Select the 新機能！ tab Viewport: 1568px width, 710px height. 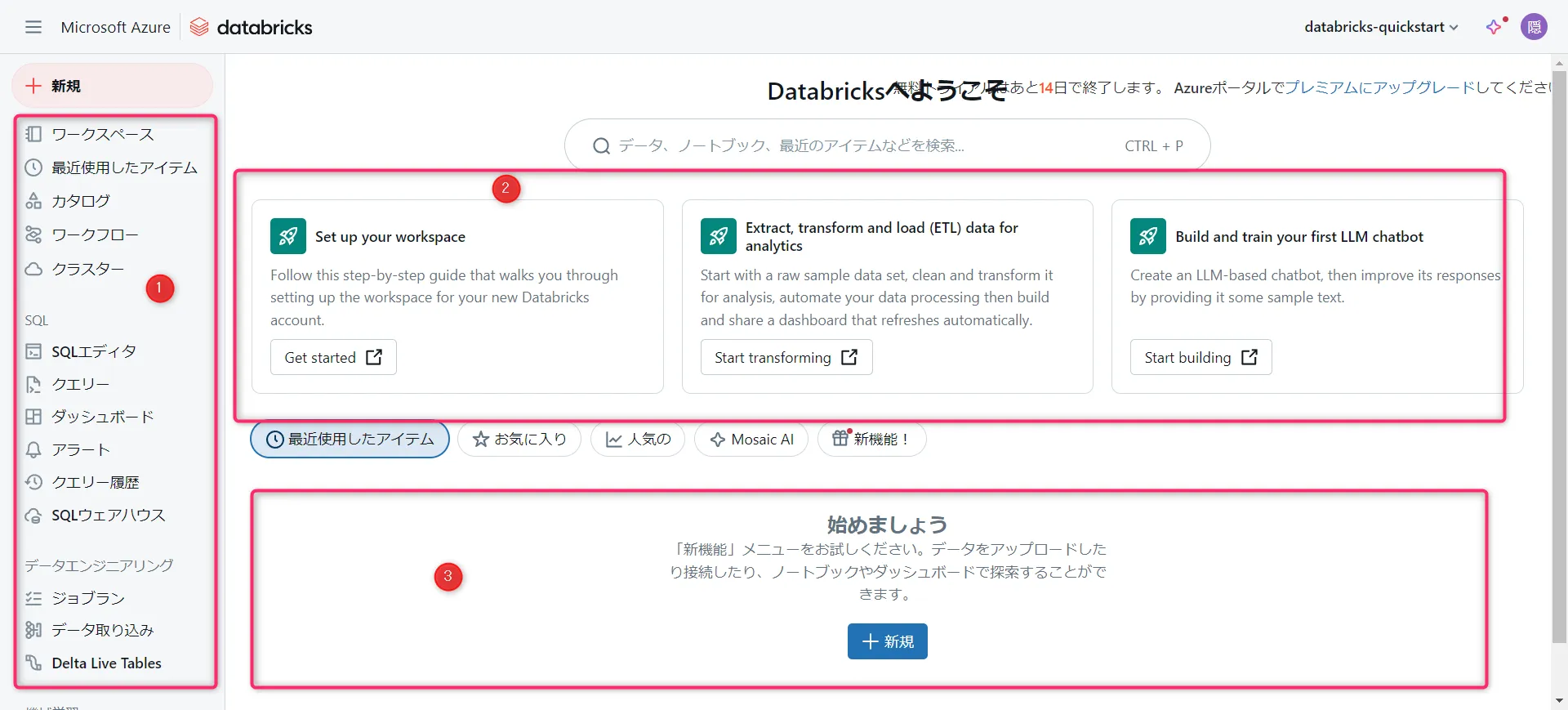[x=871, y=439]
